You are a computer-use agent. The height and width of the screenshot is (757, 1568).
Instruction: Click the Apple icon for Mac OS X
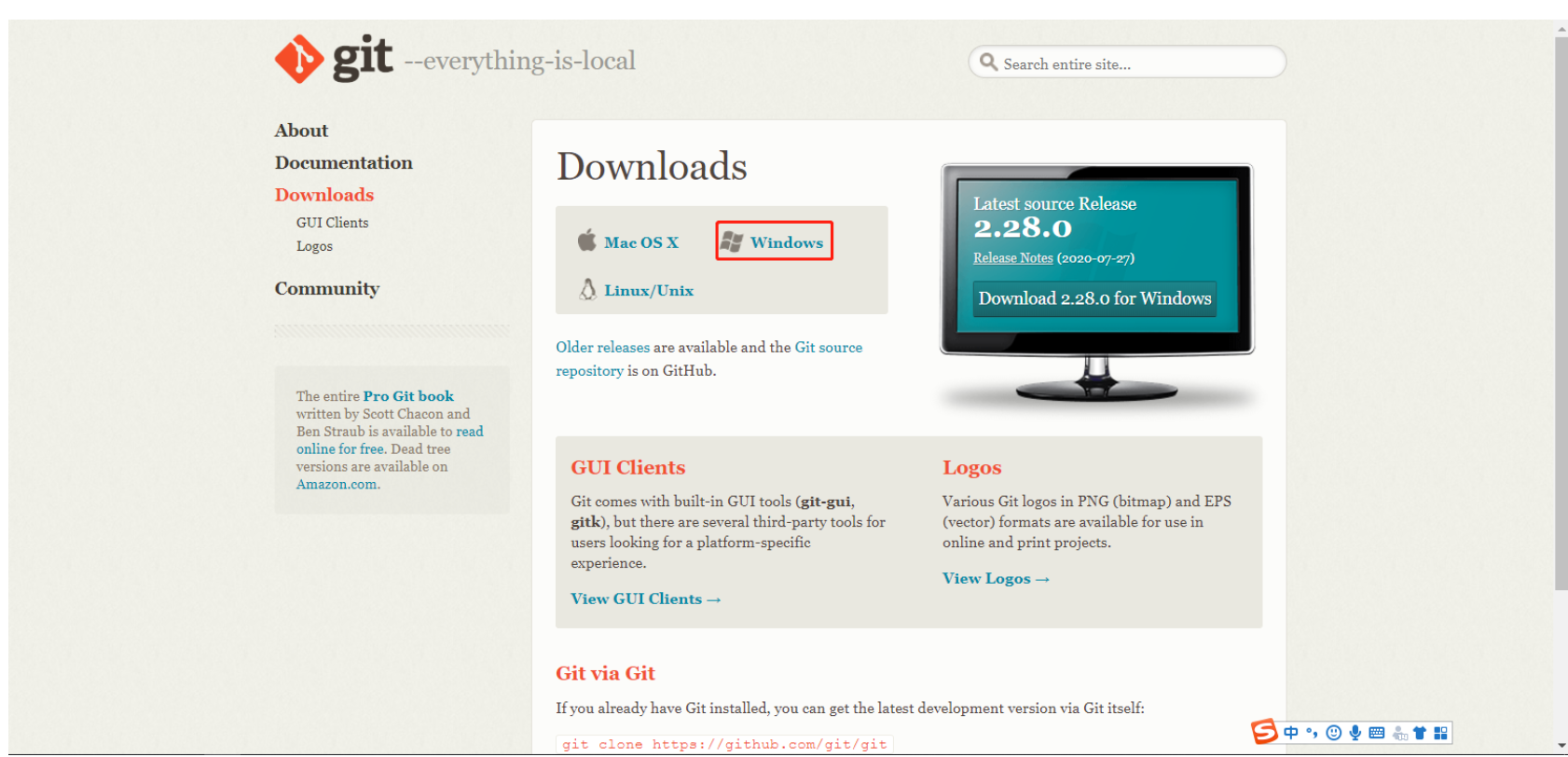click(x=586, y=241)
